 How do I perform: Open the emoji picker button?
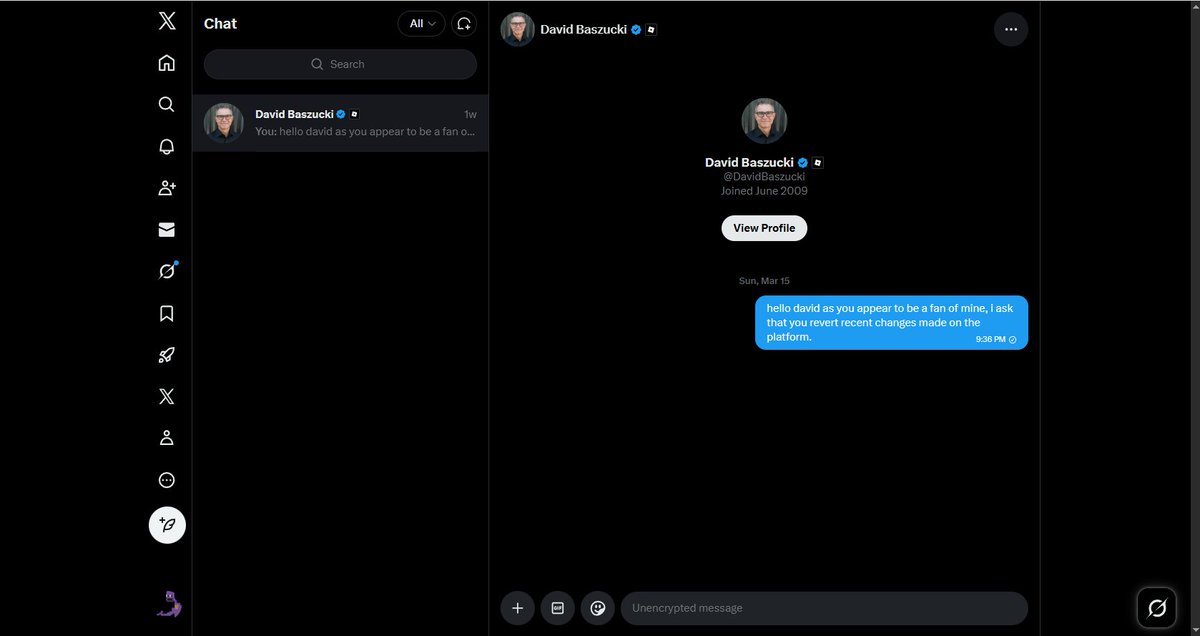pos(597,608)
